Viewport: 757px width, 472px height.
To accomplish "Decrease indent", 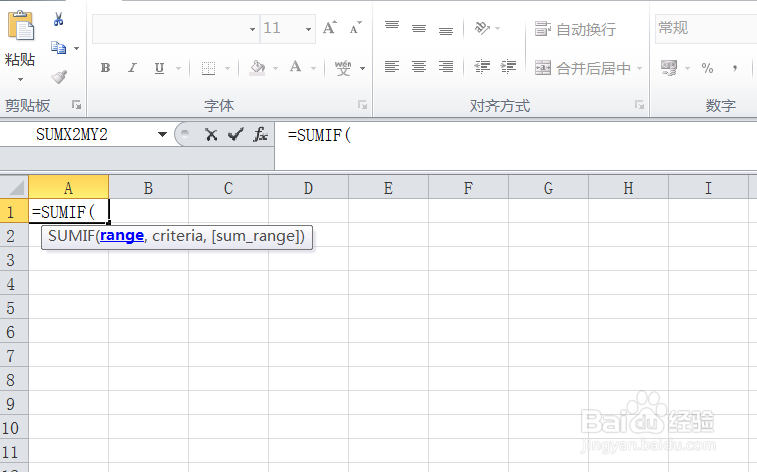I will click(x=482, y=67).
